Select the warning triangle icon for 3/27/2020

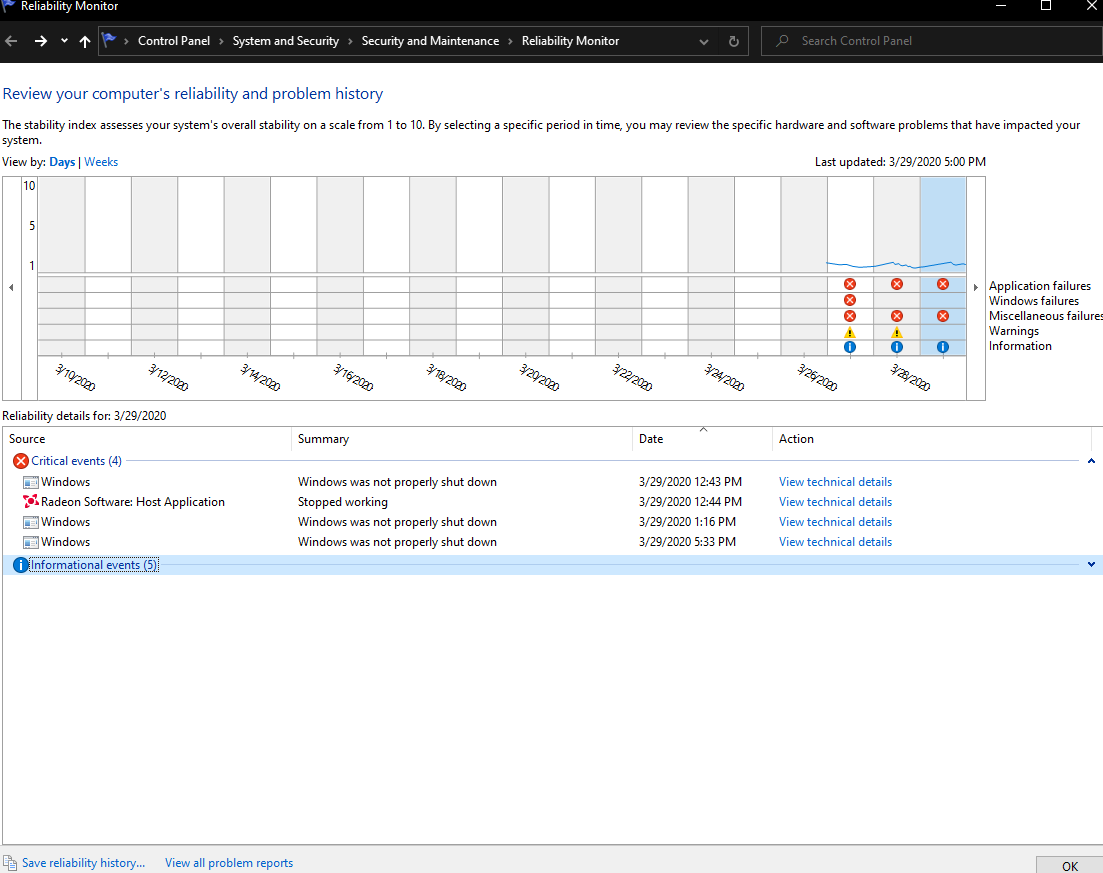click(x=850, y=333)
